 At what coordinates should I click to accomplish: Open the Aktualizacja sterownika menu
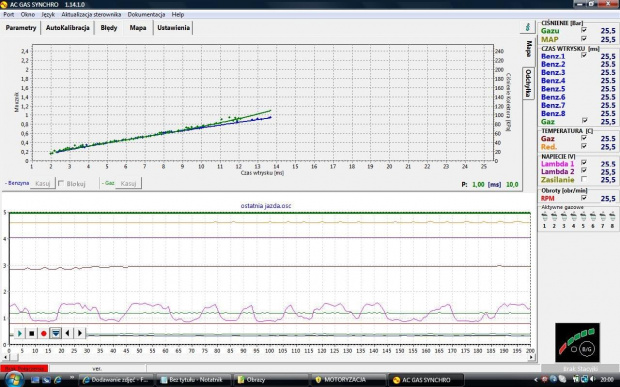click(x=91, y=15)
